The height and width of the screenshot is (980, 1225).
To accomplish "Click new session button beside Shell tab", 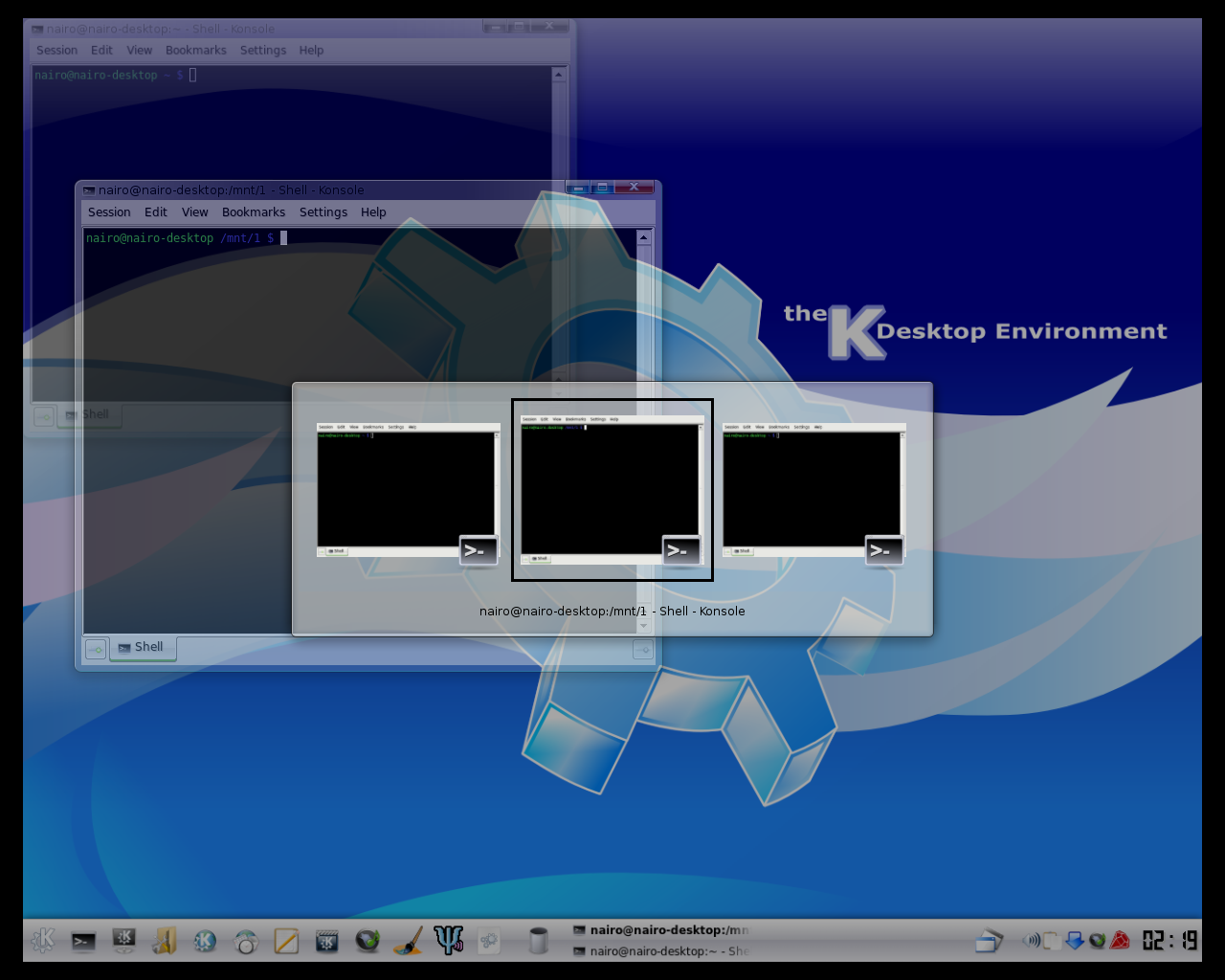I will [96, 650].
